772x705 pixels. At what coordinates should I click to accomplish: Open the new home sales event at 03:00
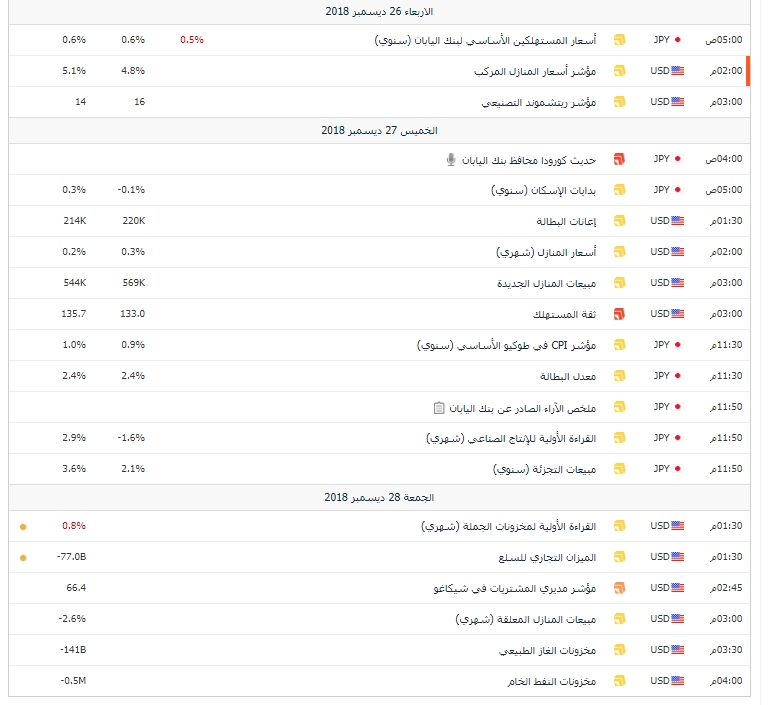click(547, 284)
